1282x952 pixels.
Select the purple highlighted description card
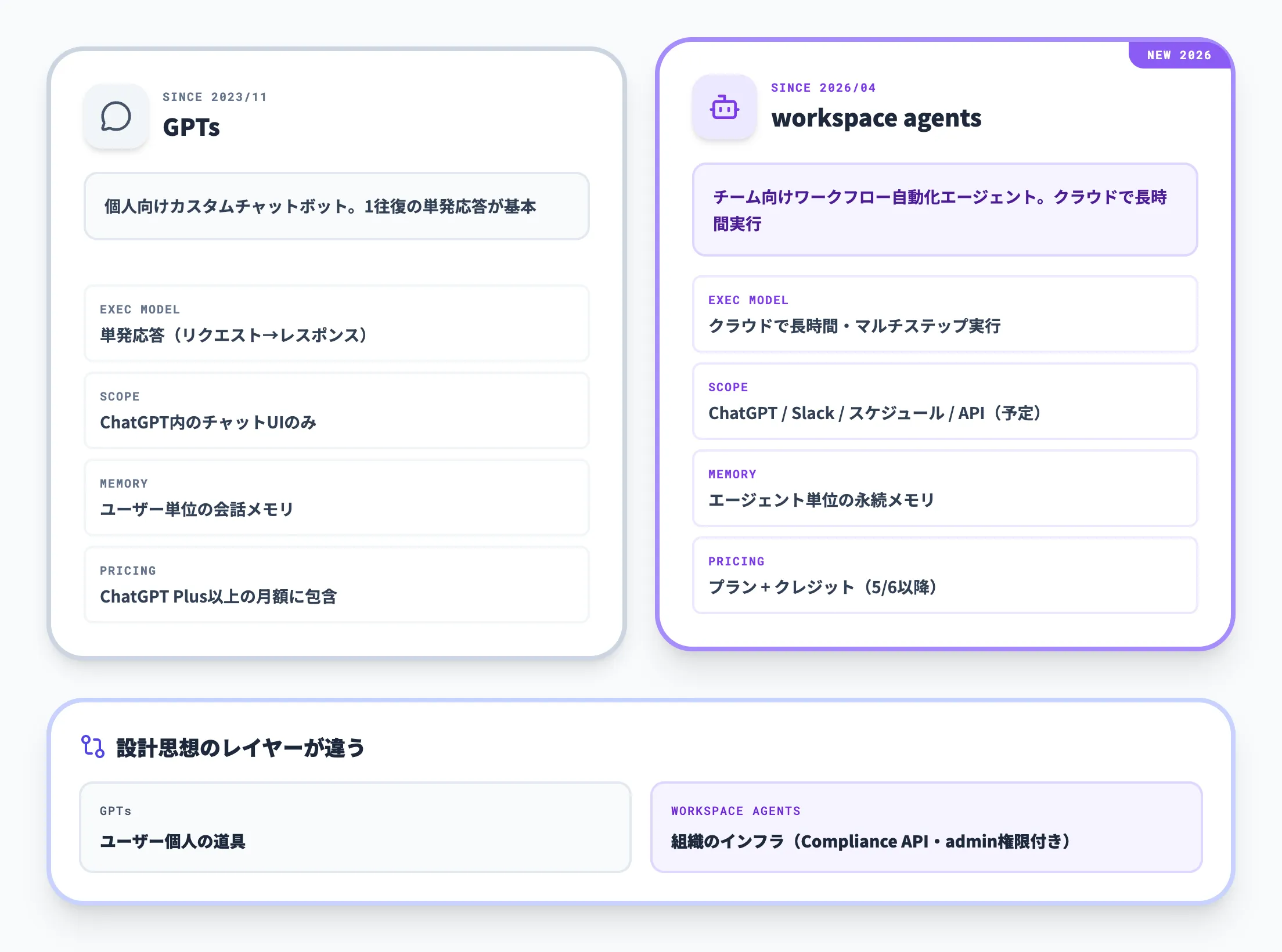[945, 210]
